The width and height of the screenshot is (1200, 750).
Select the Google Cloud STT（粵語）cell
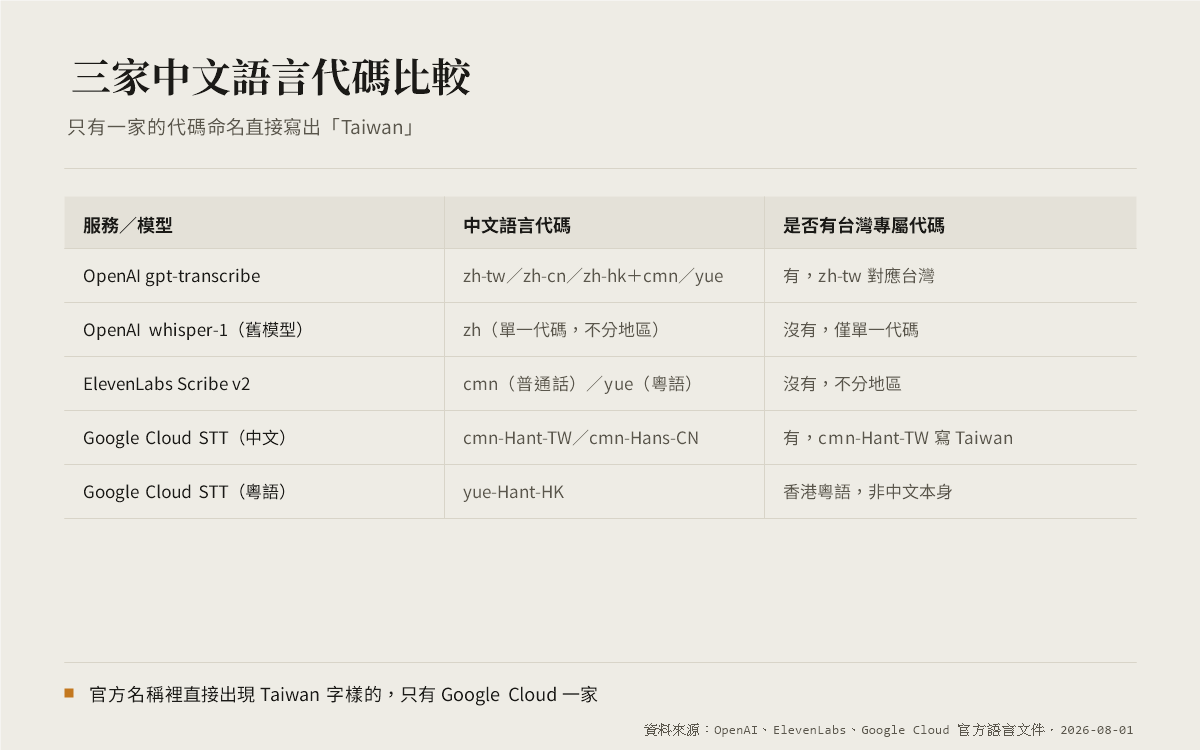(x=254, y=492)
